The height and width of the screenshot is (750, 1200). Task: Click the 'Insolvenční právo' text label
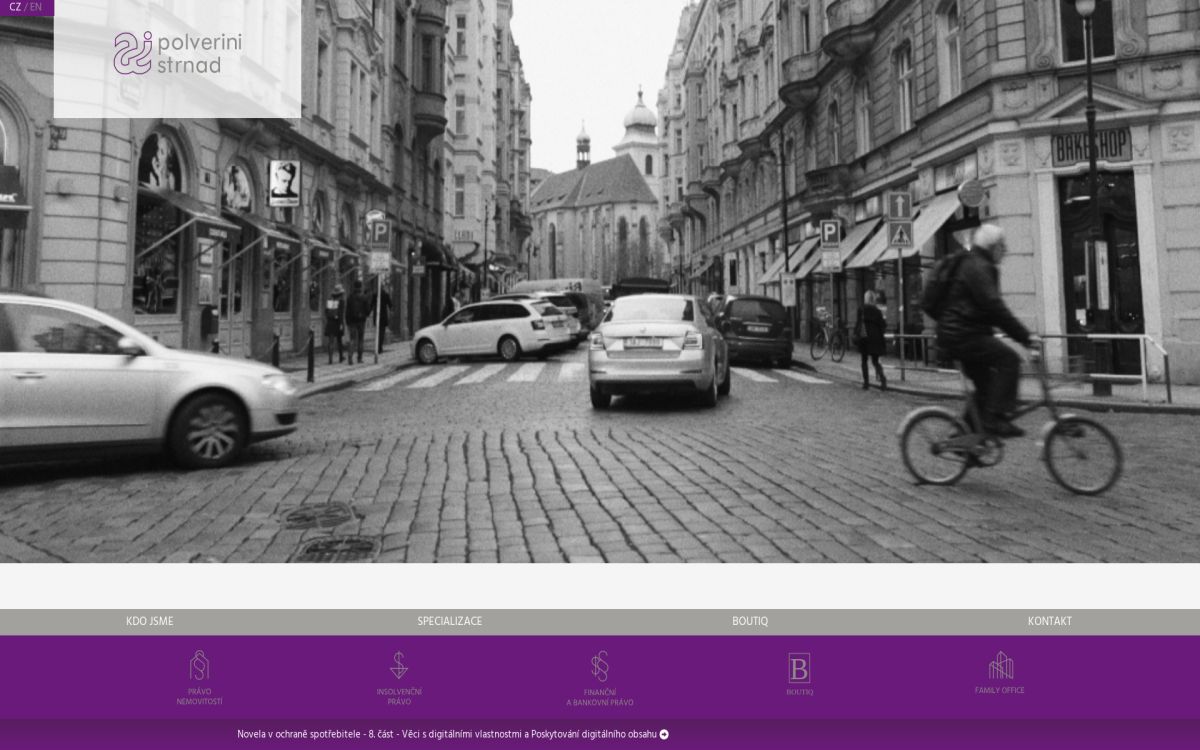(399, 697)
